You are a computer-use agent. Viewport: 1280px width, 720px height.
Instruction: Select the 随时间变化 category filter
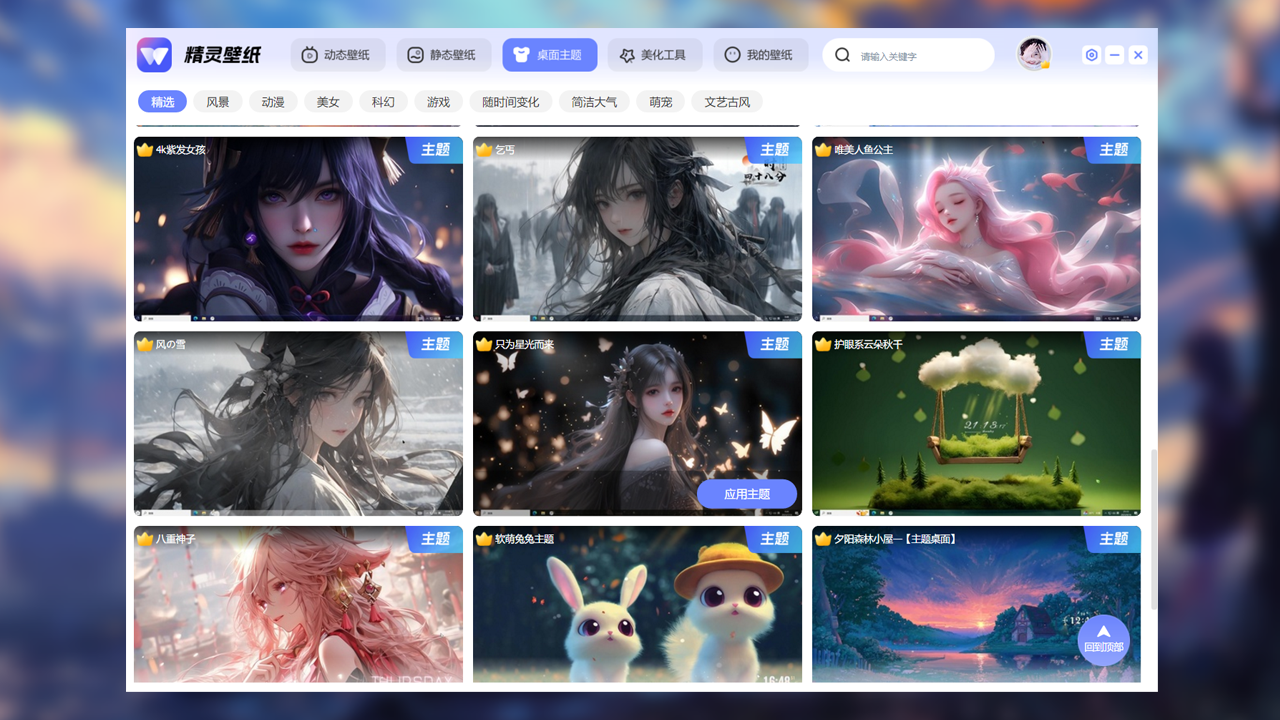[x=510, y=102]
